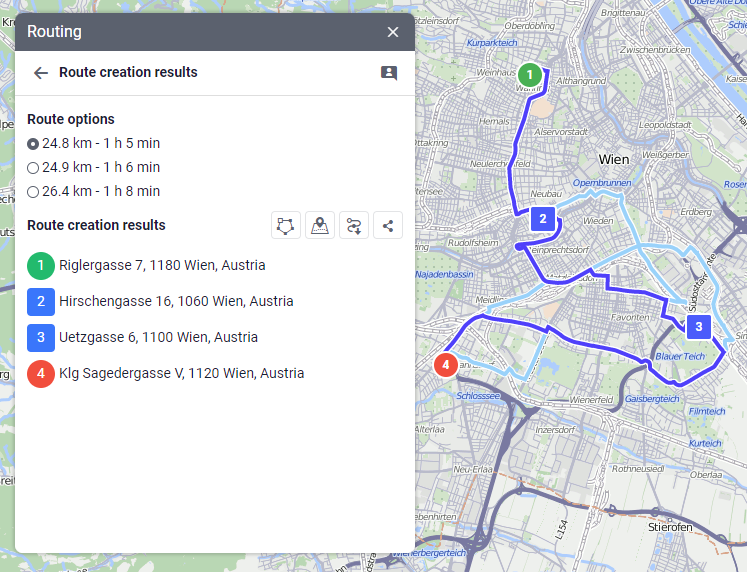This screenshot has width=747, height=572.
Task: Open Uetzgasse 6, 1100 Wien stop
Action: pos(158,338)
